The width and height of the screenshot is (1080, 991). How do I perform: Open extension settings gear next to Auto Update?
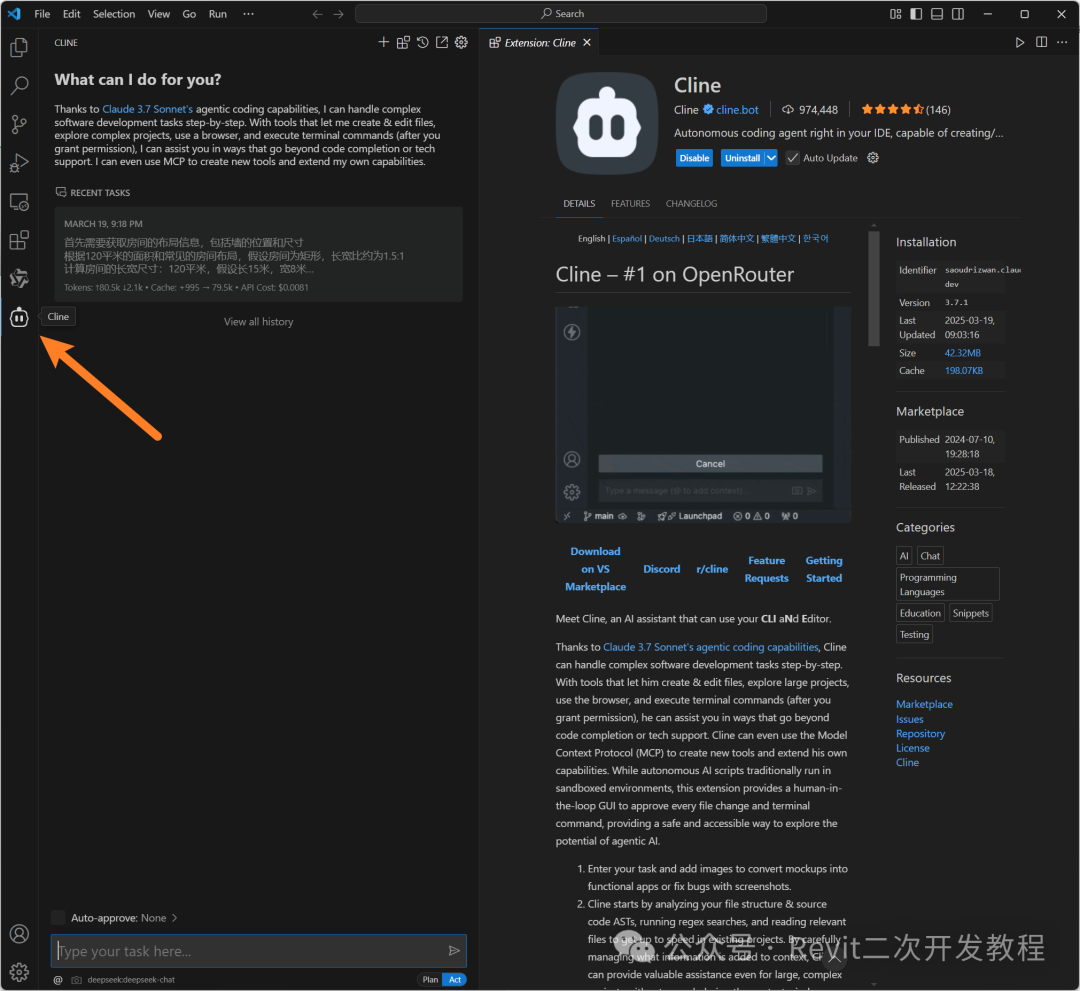click(x=873, y=158)
